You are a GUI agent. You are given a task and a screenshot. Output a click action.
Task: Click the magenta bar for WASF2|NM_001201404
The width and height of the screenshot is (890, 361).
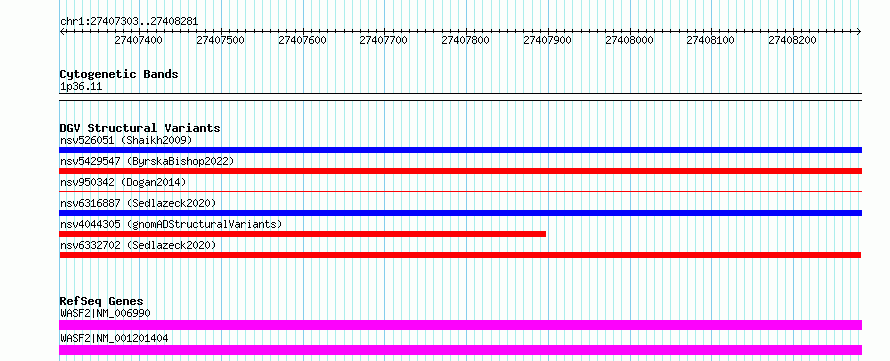point(461,350)
